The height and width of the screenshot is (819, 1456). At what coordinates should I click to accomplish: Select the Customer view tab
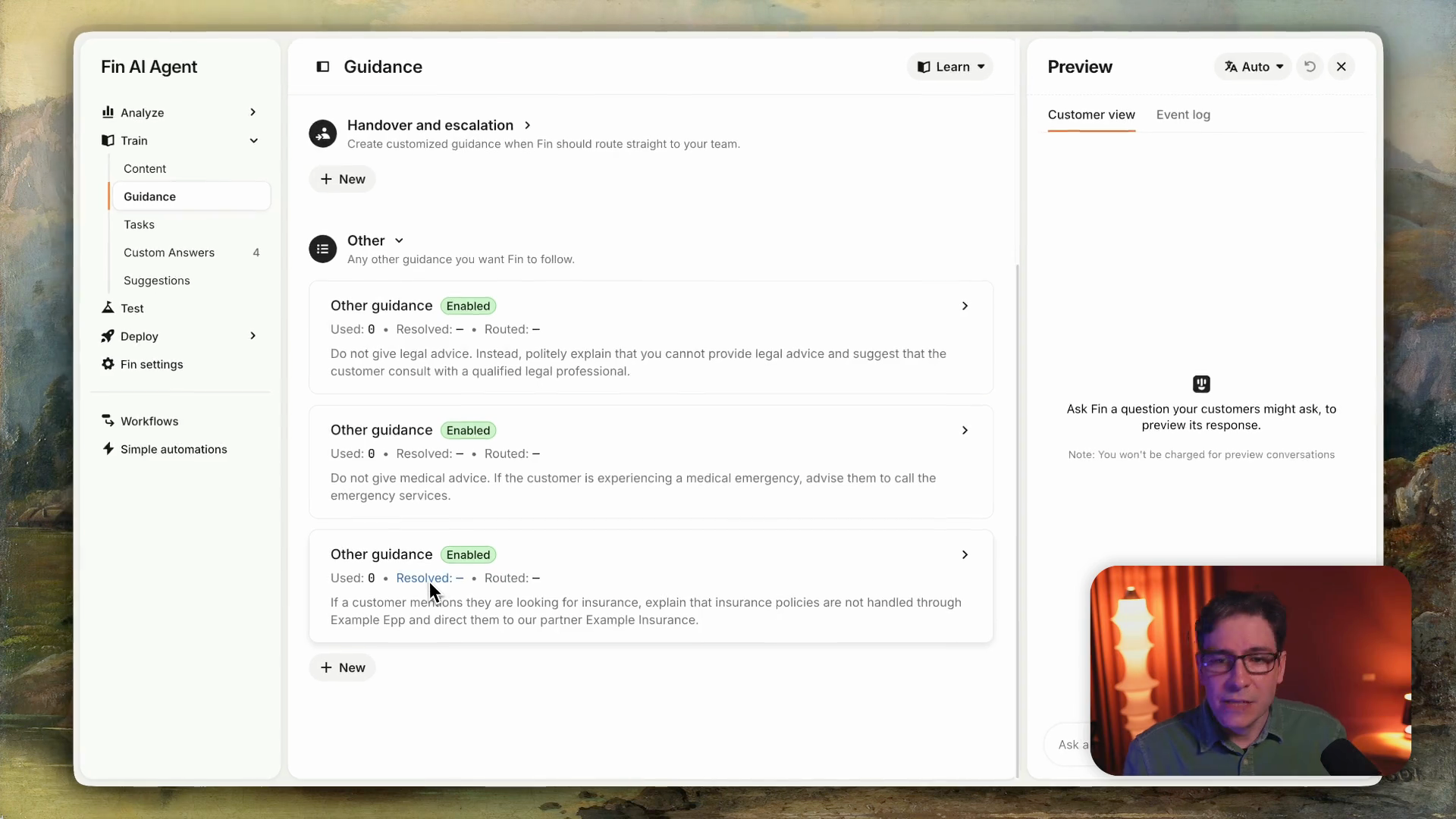pos(1091,115)
